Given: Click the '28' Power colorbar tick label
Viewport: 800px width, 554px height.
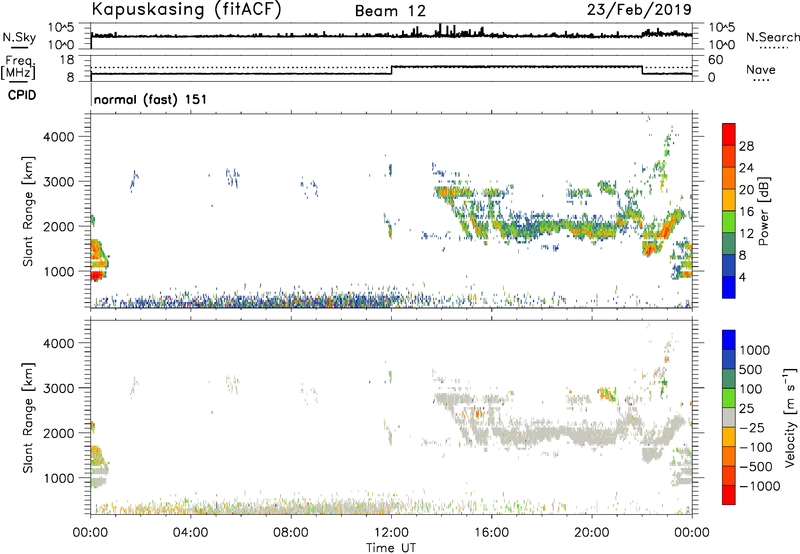Looking at the screenshot, I should tap(746, 146).
